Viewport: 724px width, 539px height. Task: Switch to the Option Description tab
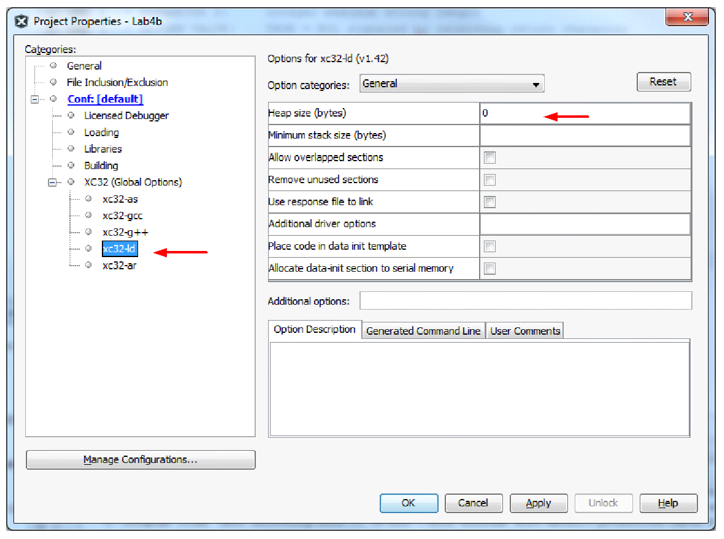click(314, 330)
